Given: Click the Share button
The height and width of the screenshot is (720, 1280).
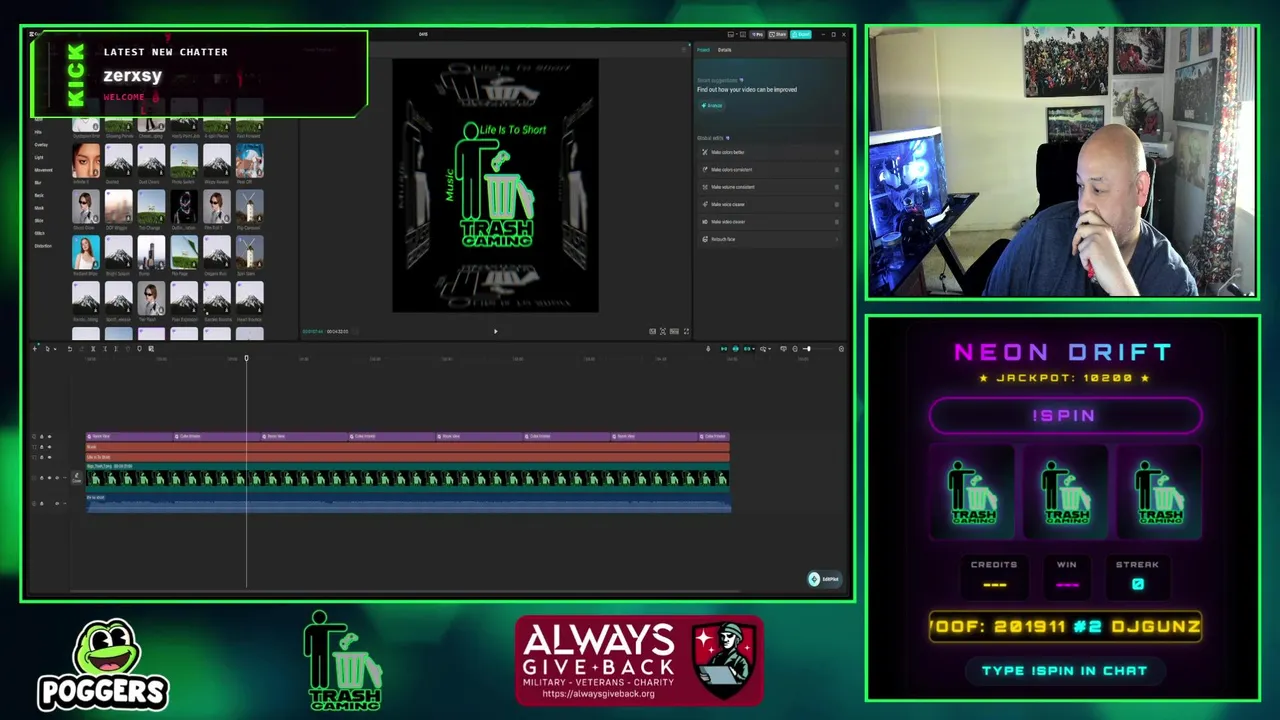Looking at the screenshot, I should click(777, 34).
